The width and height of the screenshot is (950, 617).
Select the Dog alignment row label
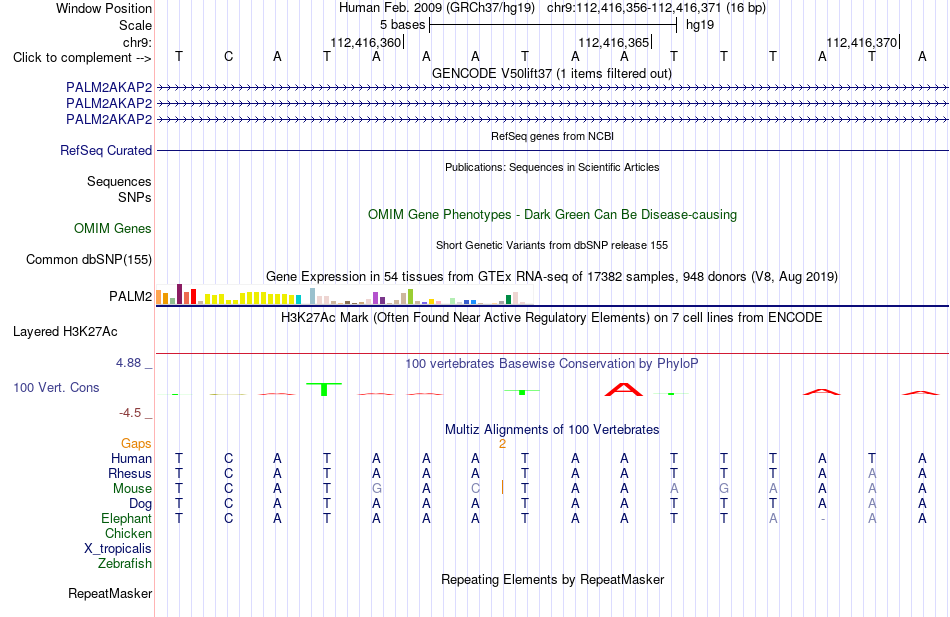141,504
